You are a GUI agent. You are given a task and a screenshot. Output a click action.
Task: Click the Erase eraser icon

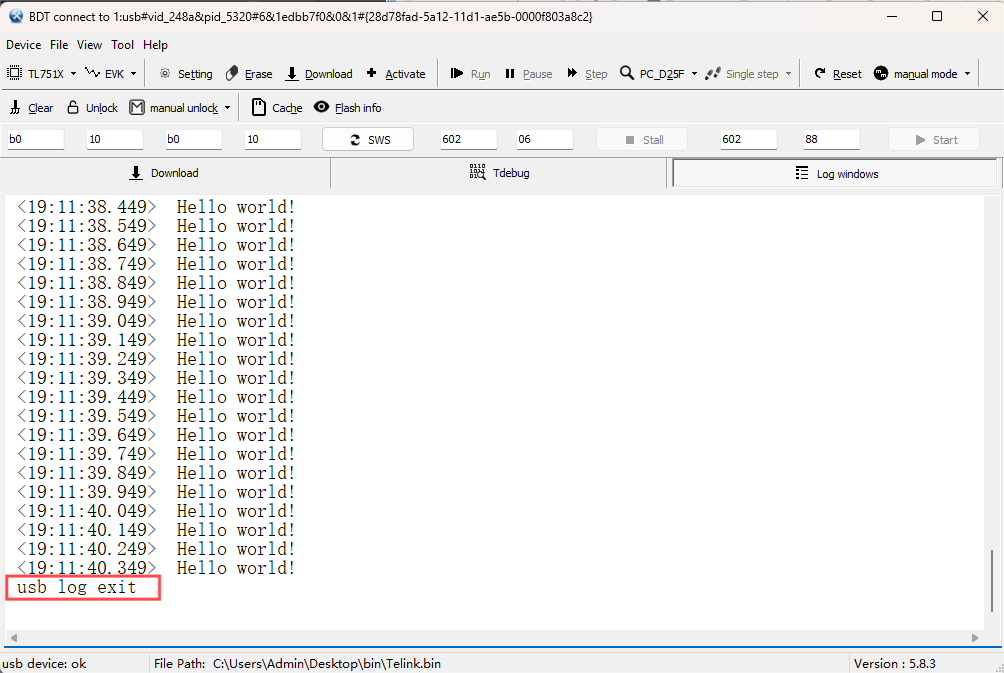click(x=232, y=74)
